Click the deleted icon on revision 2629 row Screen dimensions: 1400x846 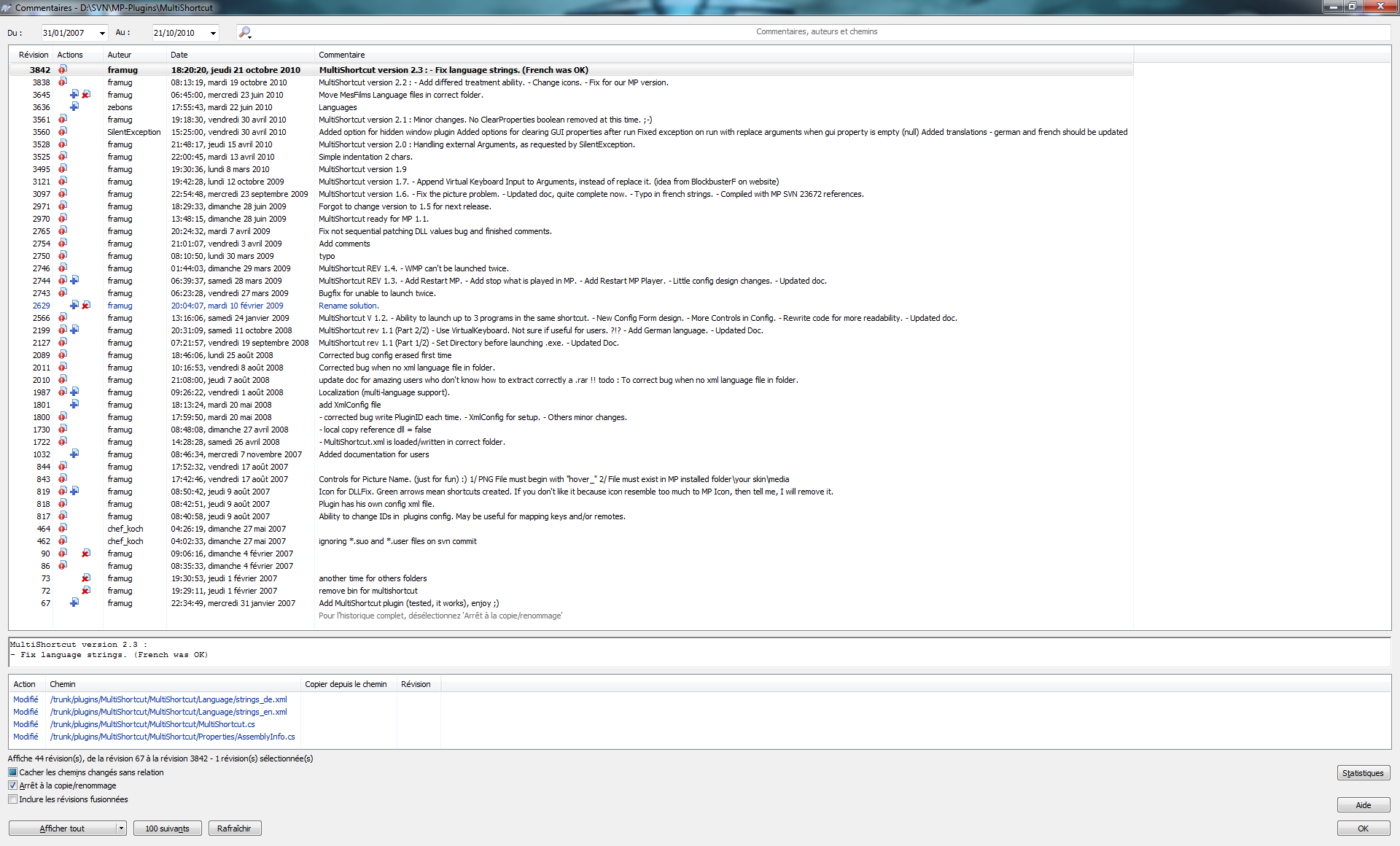point(86,306)
